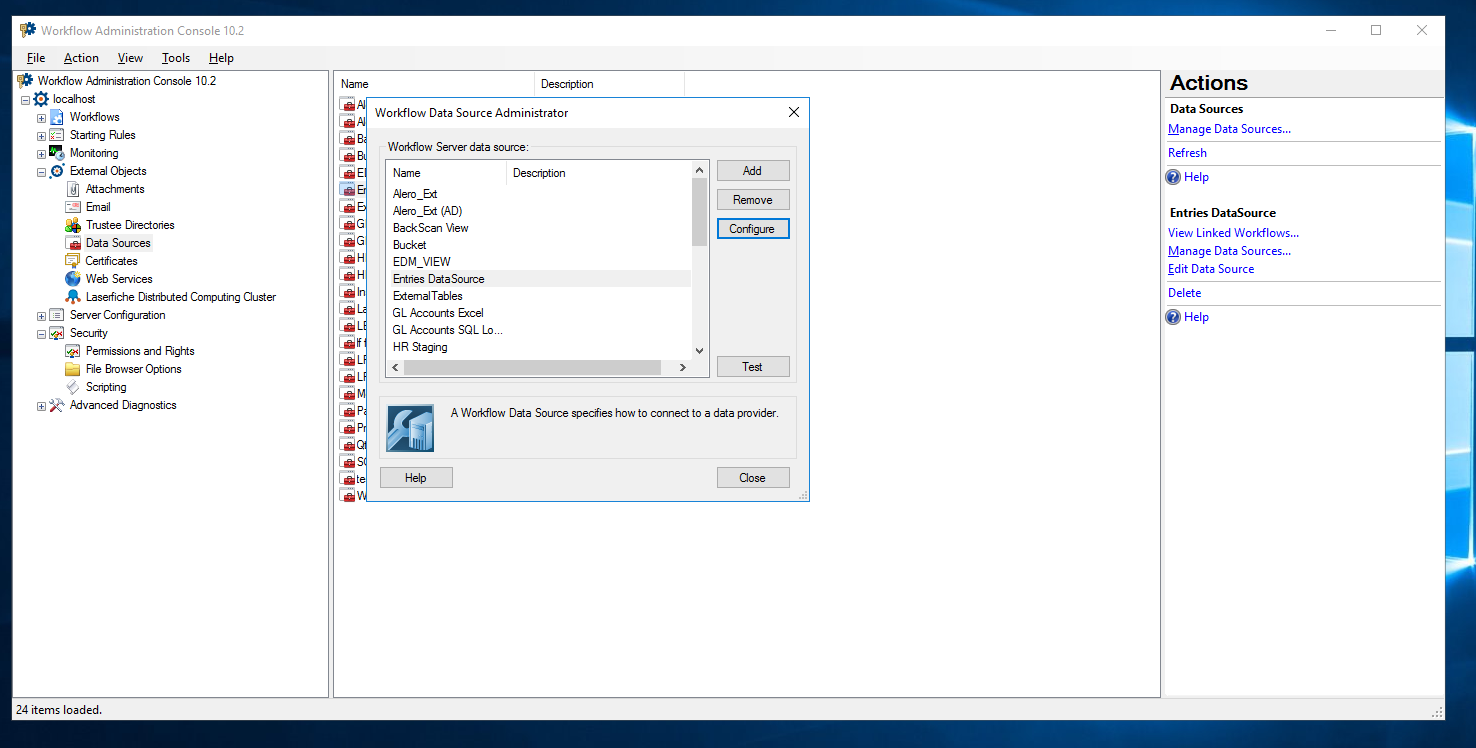Click the Edit Data Source link
The image size is (1476, 748).
click(x=1211, y=269)
